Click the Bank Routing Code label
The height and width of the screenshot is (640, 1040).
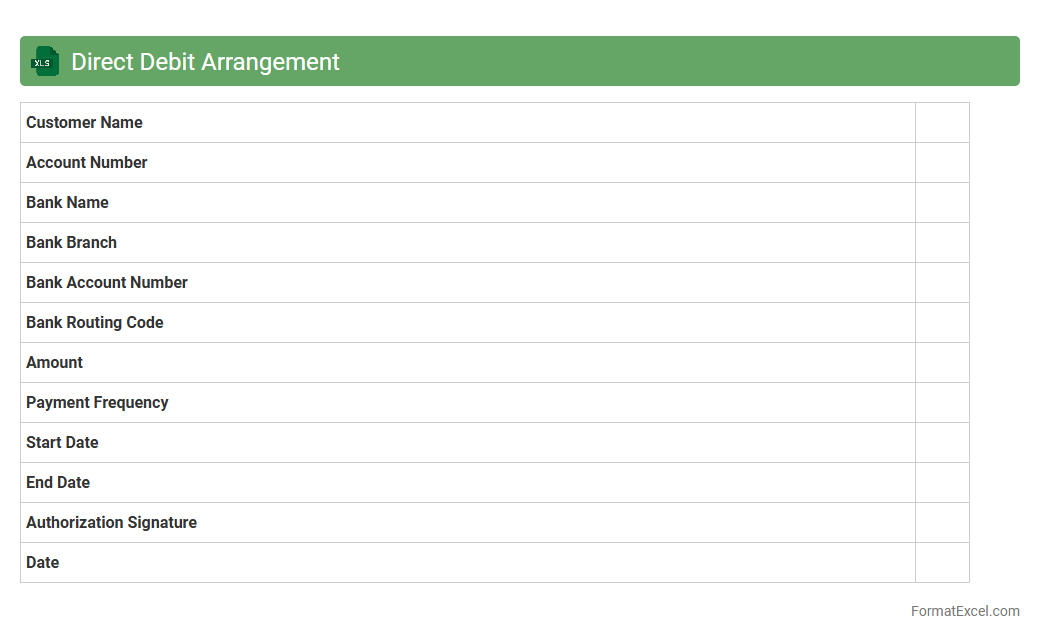tap(94, 323)
